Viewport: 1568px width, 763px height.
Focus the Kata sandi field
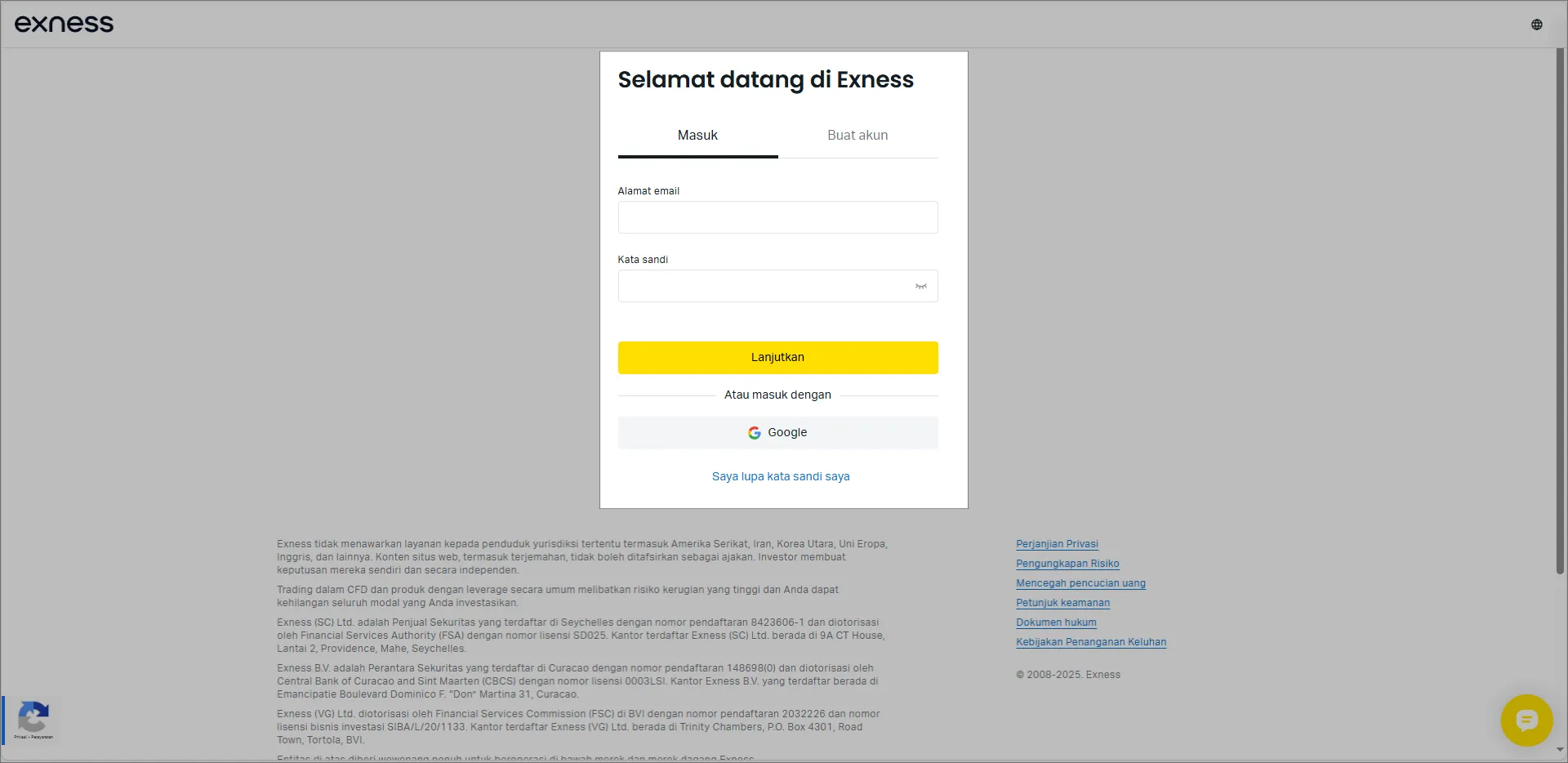click(x=764, y=286)
